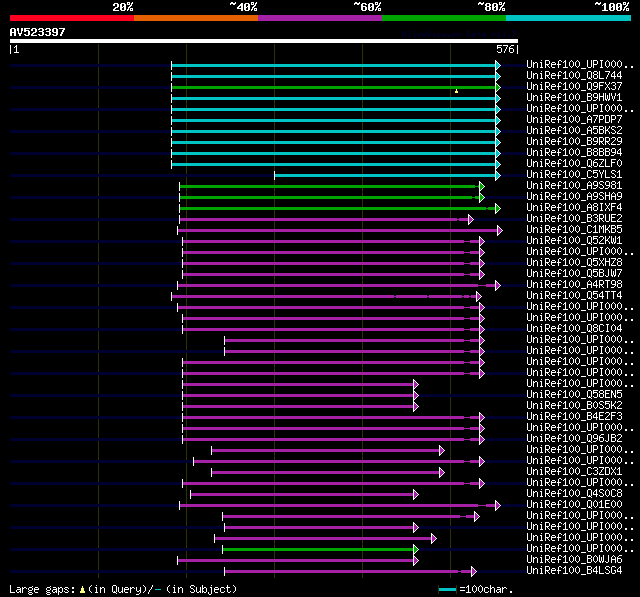640x597 pixels.
Task: Select hit label UniRef100_B8BB94
Action: click(574, 153)
